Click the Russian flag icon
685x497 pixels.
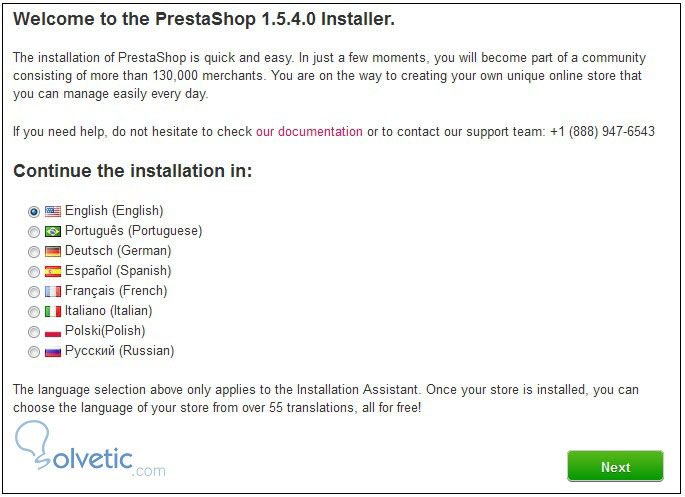pos(53,351)
